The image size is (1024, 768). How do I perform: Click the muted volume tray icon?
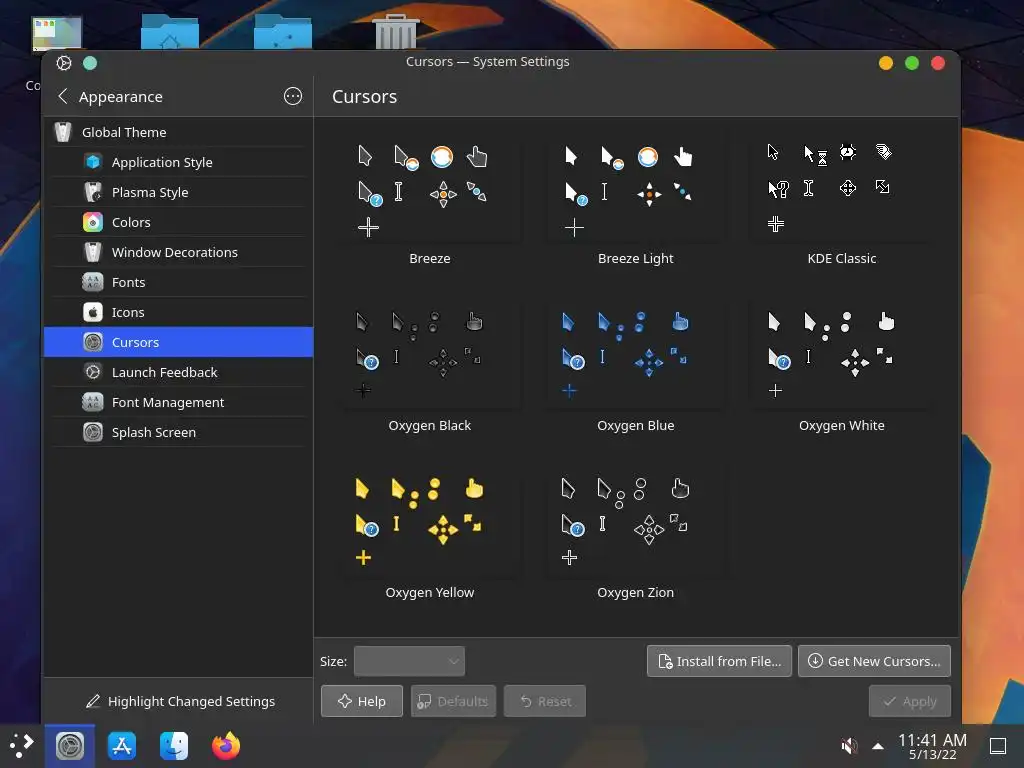849,746
